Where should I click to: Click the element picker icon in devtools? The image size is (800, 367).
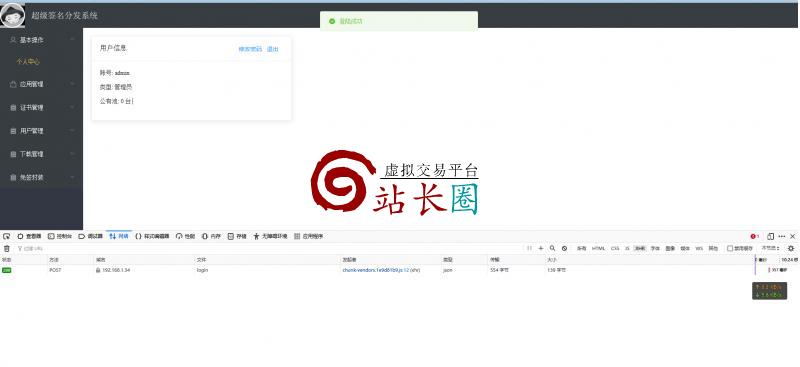[x=7, y=236]
